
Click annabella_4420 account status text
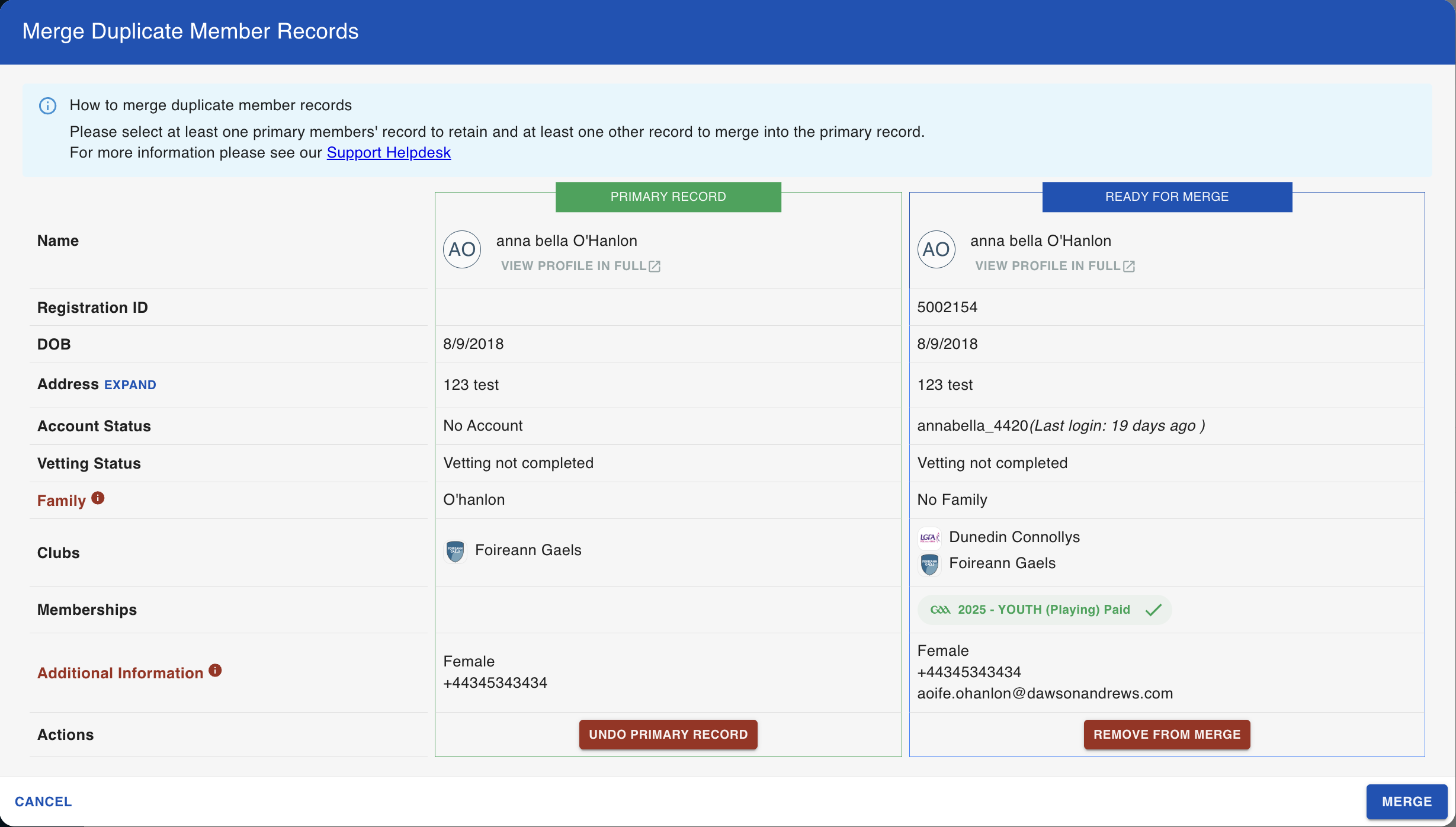[973, 426]
